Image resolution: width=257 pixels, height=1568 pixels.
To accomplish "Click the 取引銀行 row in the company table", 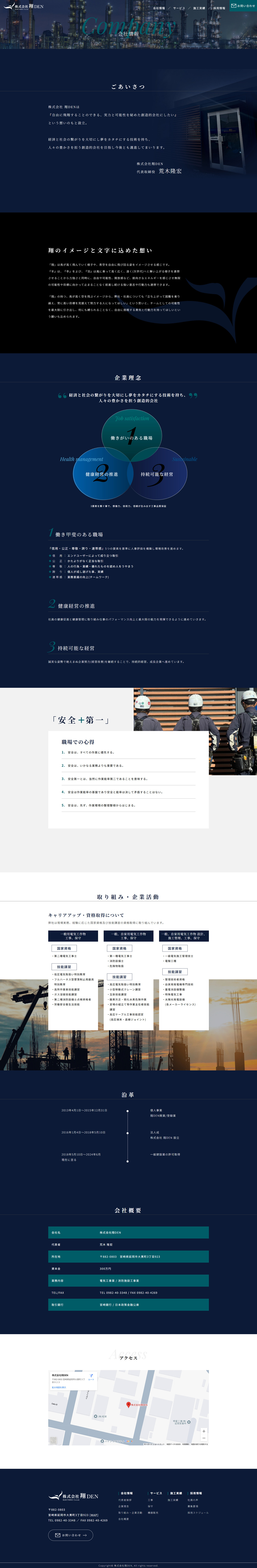I will (x=128, y=1304).
